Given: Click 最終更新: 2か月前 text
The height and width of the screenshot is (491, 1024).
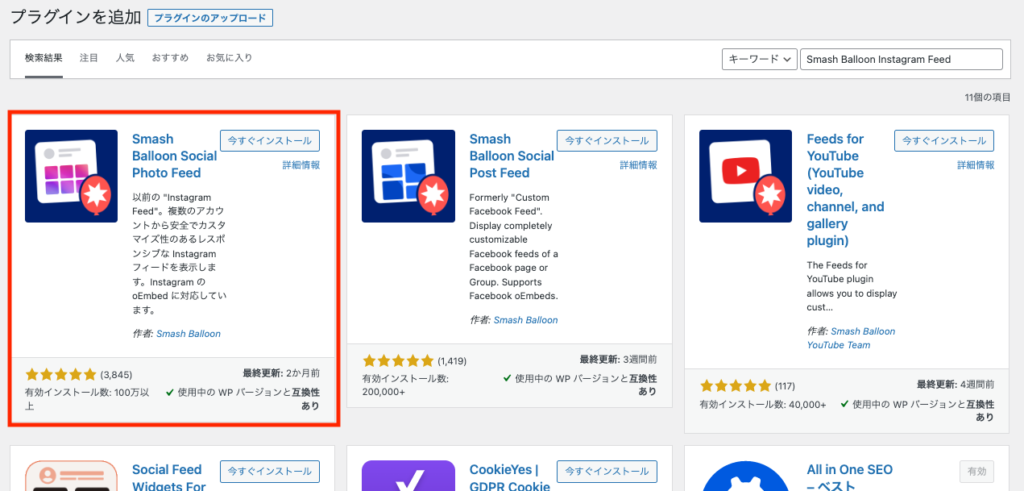Looking at the screenshot, I should click(x=281, y=373).
